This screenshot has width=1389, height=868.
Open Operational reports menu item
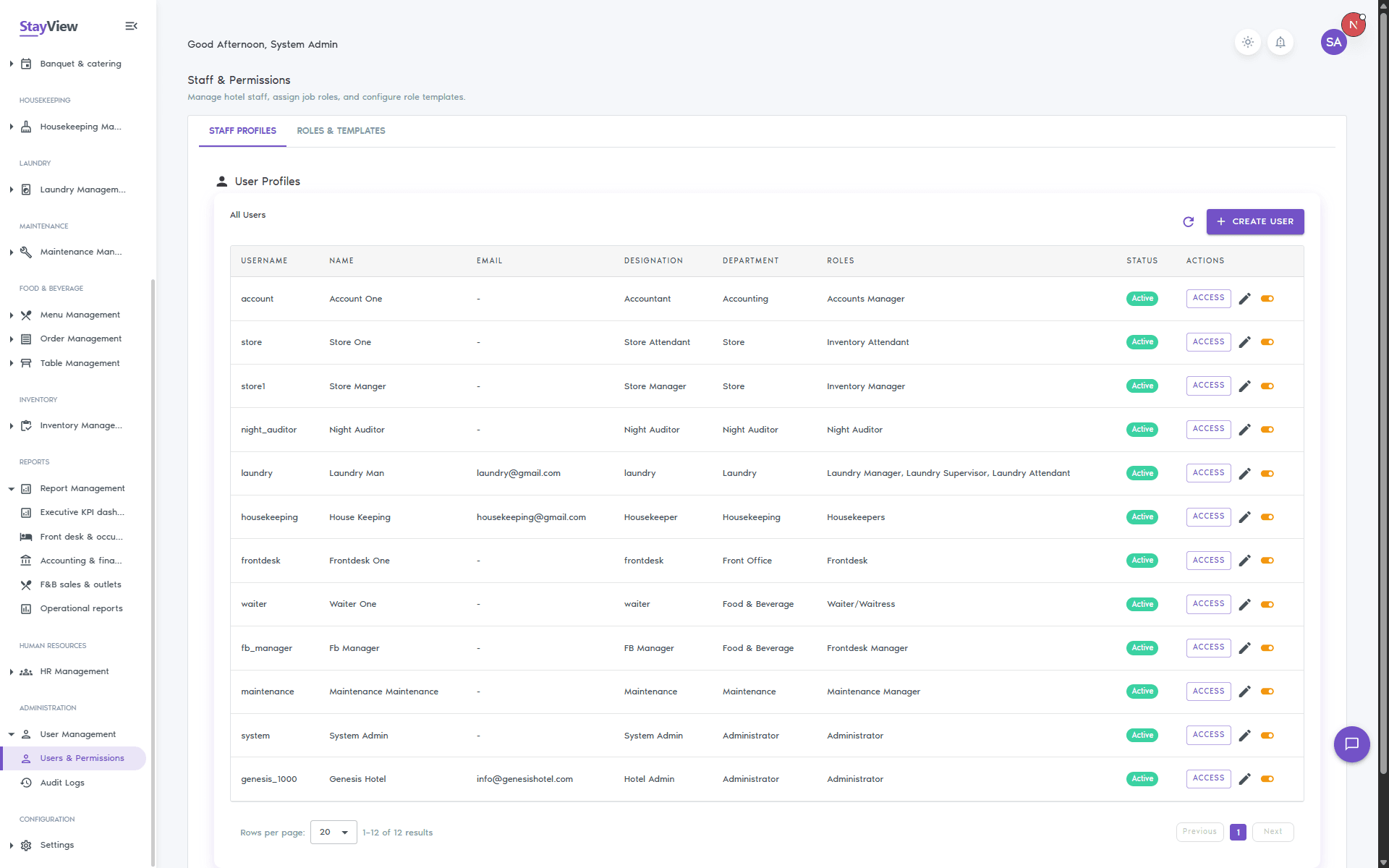(x=72, y=608)
